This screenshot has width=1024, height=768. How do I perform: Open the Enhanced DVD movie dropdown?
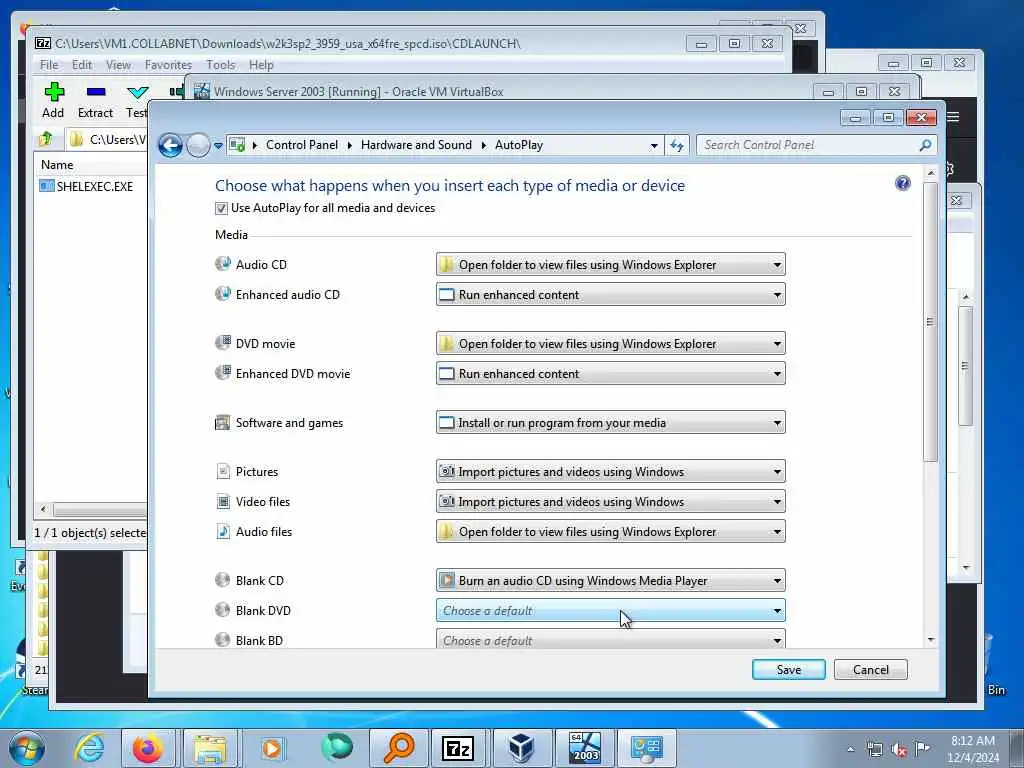tap(611, 374)
